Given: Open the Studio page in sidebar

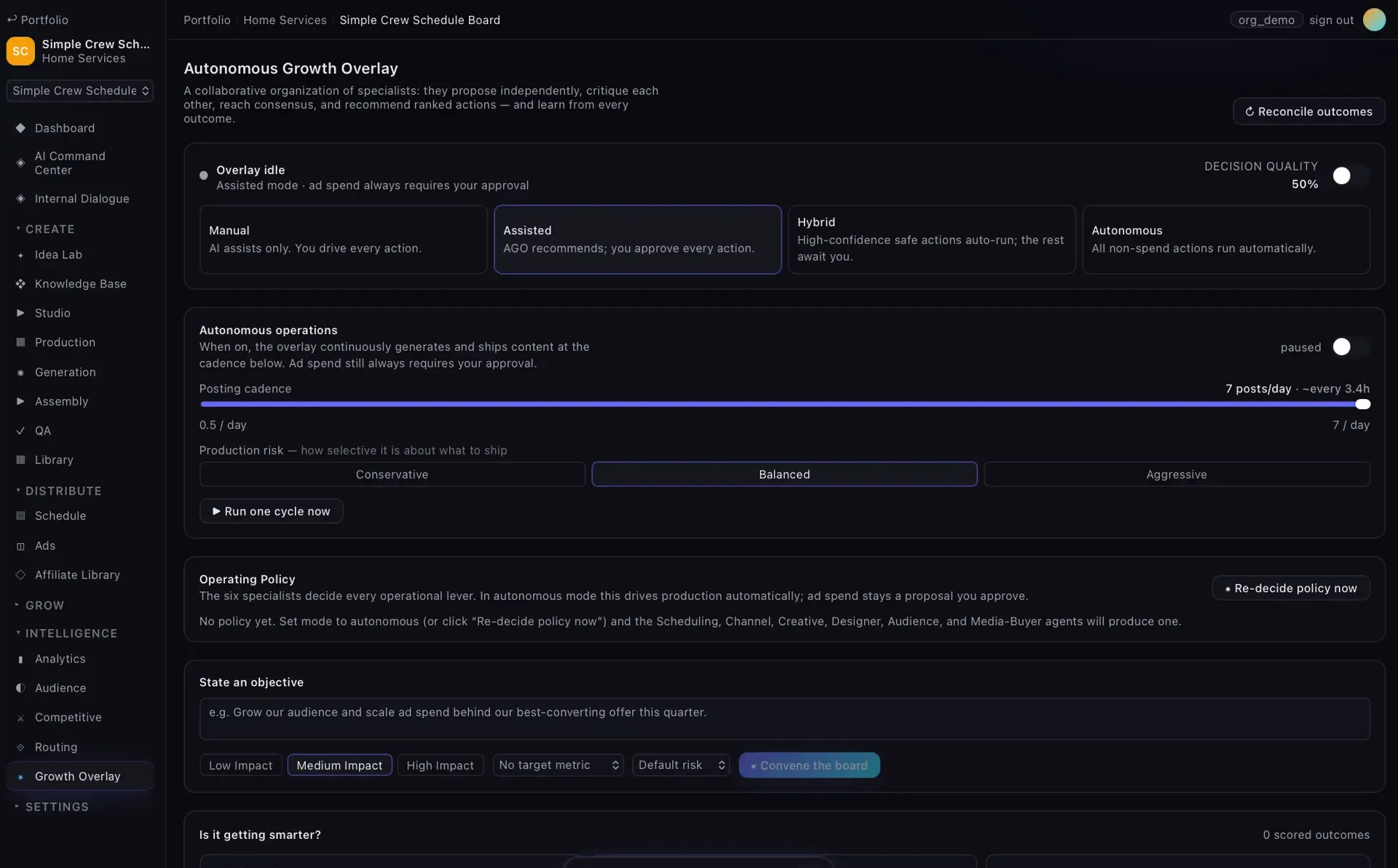Looking at the screenshot, I should [80, 313].
